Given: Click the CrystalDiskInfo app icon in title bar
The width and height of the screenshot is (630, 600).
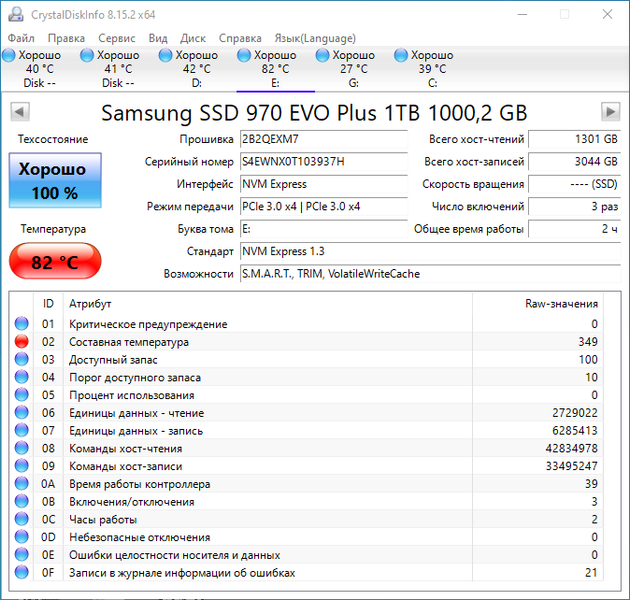Looking at the screenshot, I should pos(16,14).
